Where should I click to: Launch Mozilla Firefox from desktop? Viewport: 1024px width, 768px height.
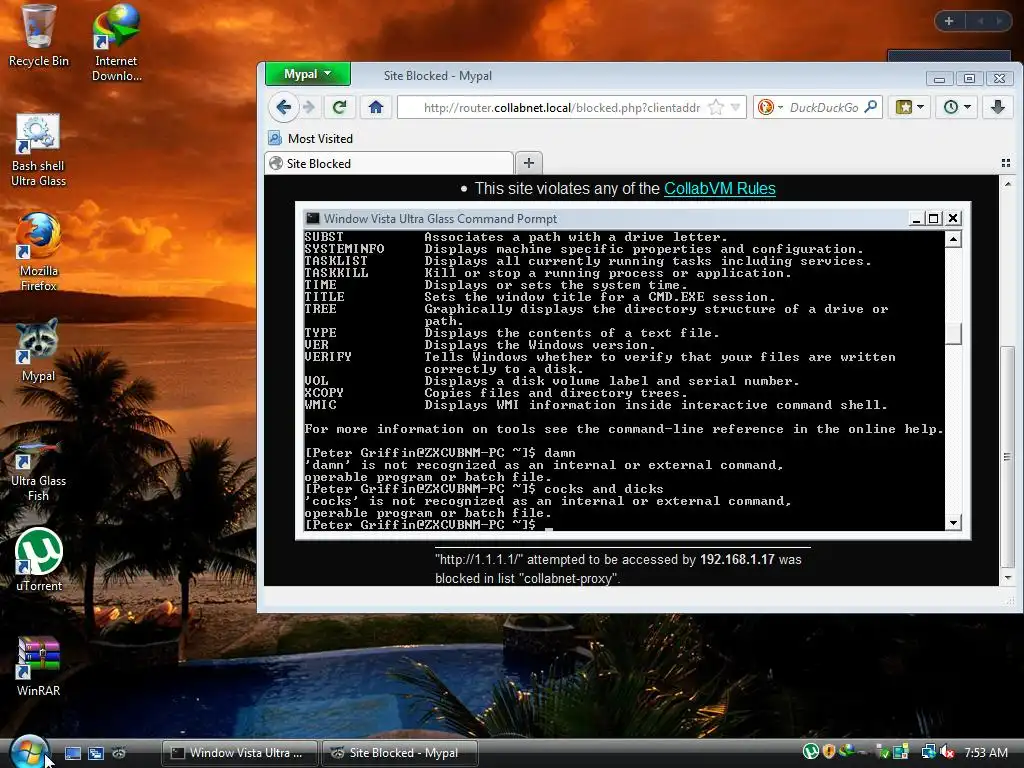tap(39, 251)
